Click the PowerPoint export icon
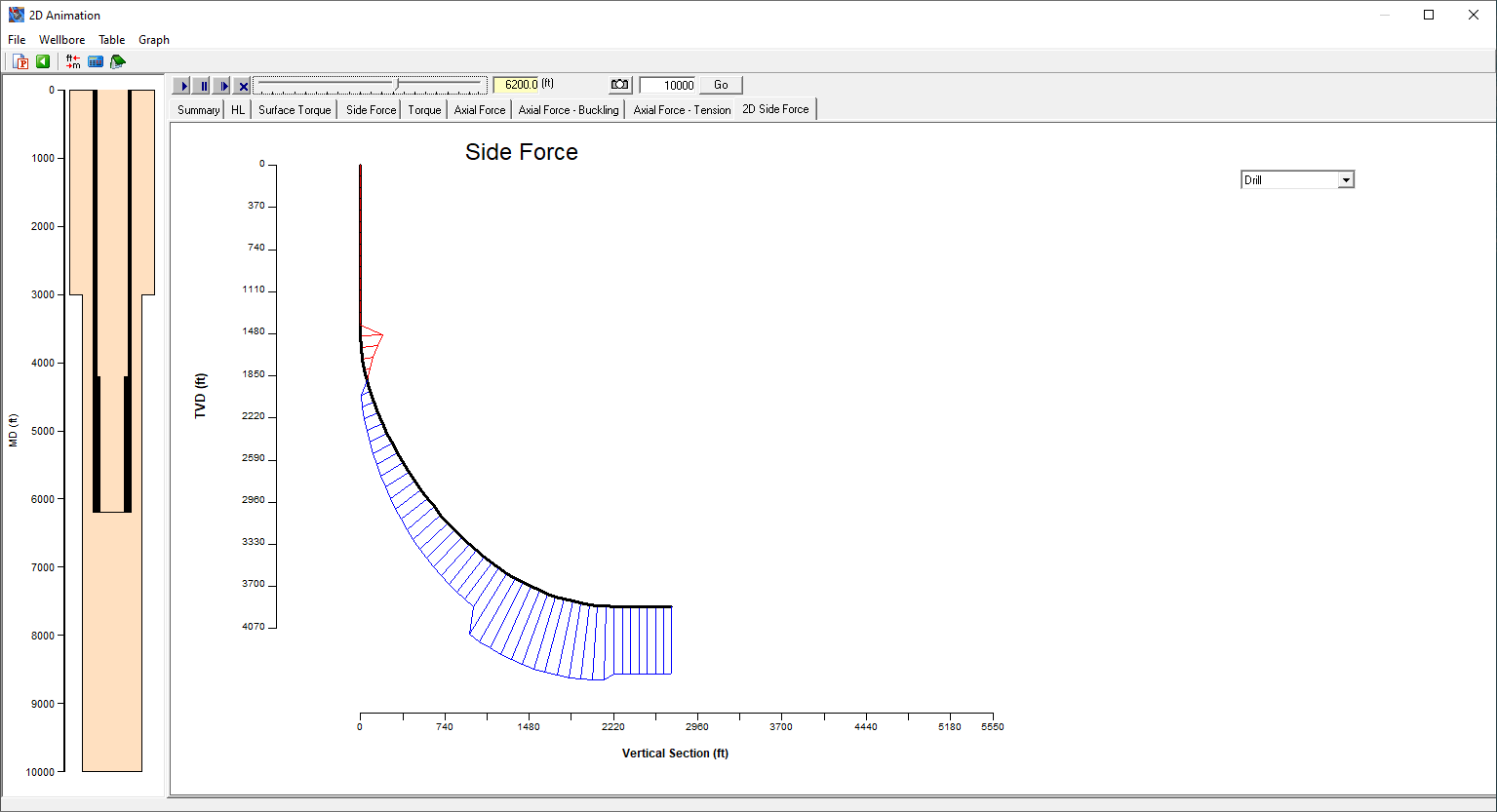 pyautogui.click(x=20, y=61)
